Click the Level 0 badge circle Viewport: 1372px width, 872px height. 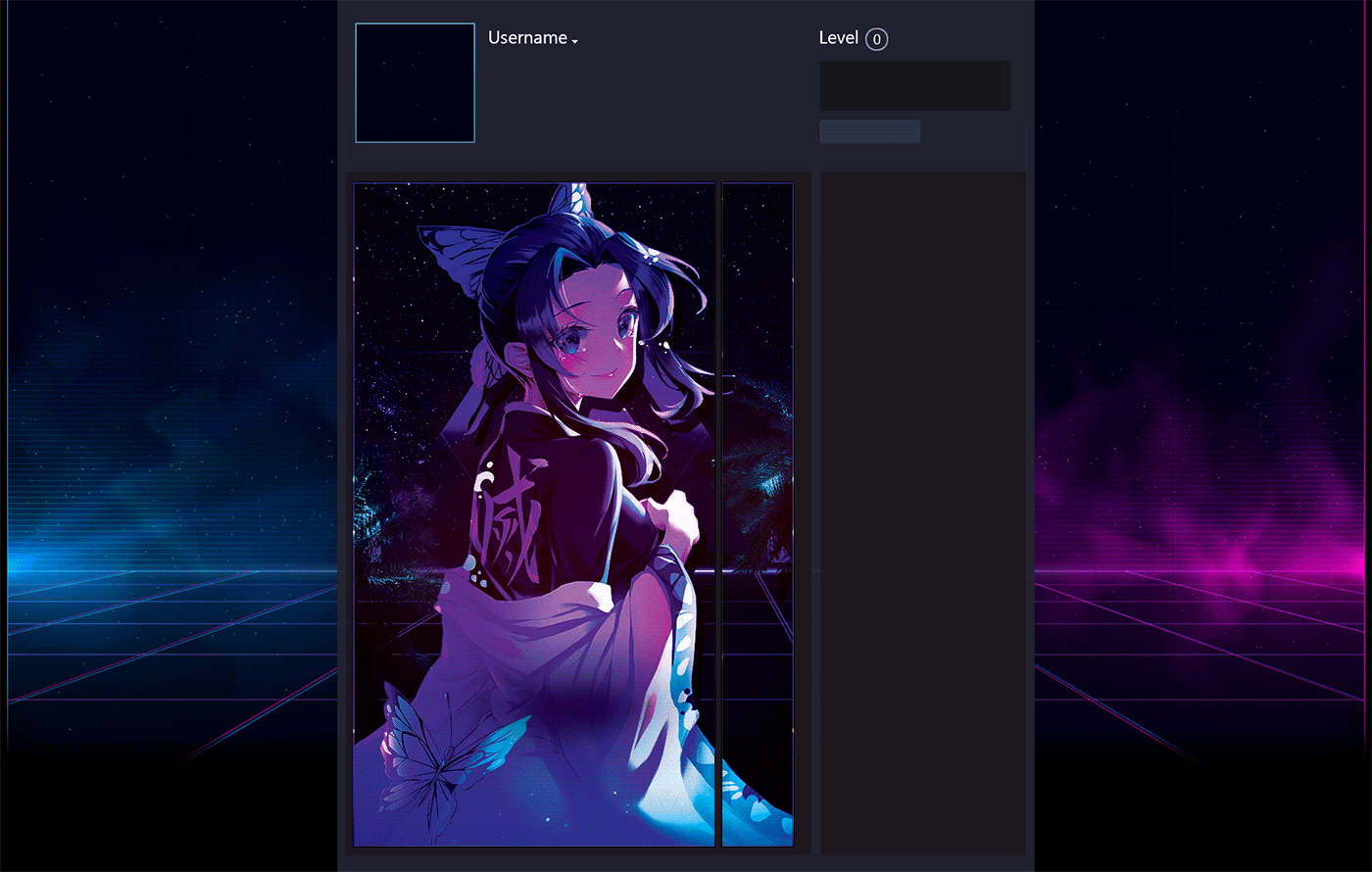(x=877, y=40)
